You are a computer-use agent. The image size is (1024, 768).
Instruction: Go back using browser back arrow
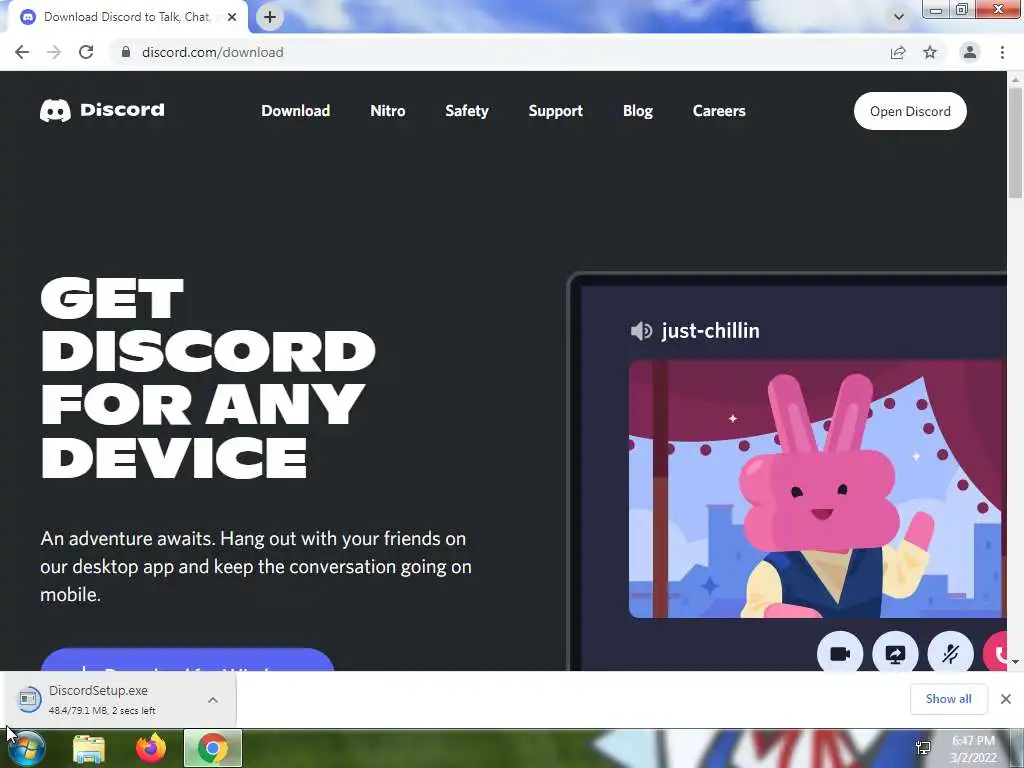pyautogui.click(x=22, y=52)
